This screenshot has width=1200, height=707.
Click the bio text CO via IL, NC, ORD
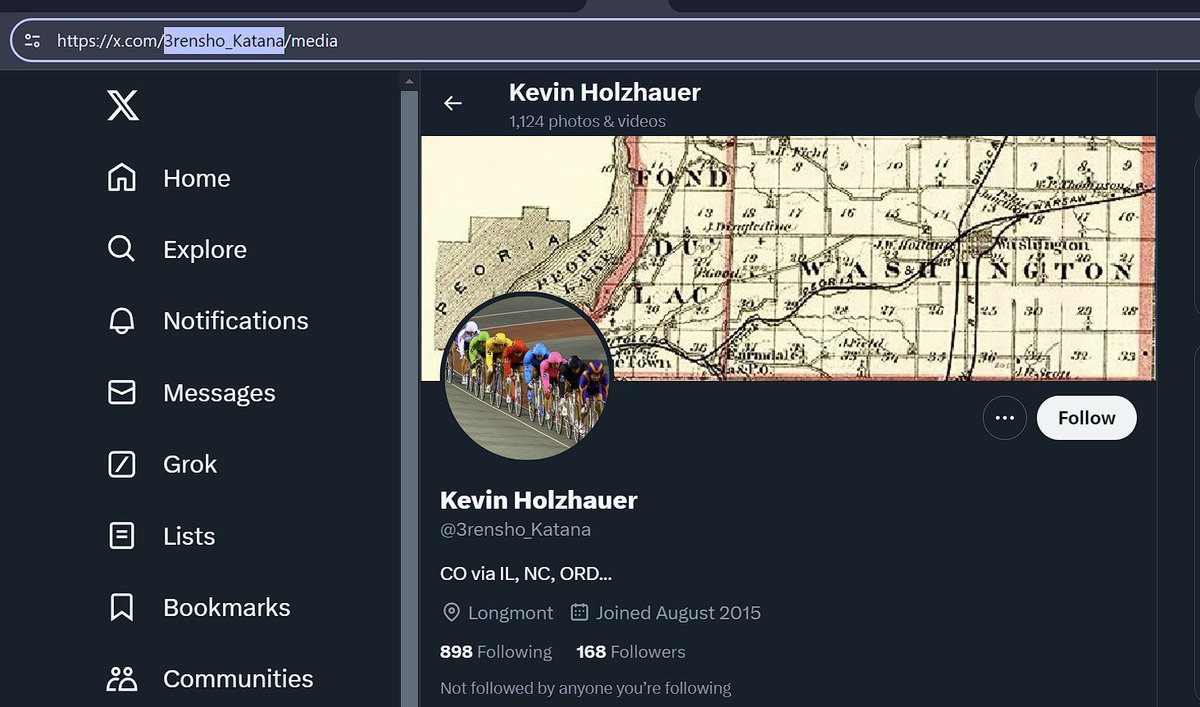pyautogui.click(x=526, y=574)
